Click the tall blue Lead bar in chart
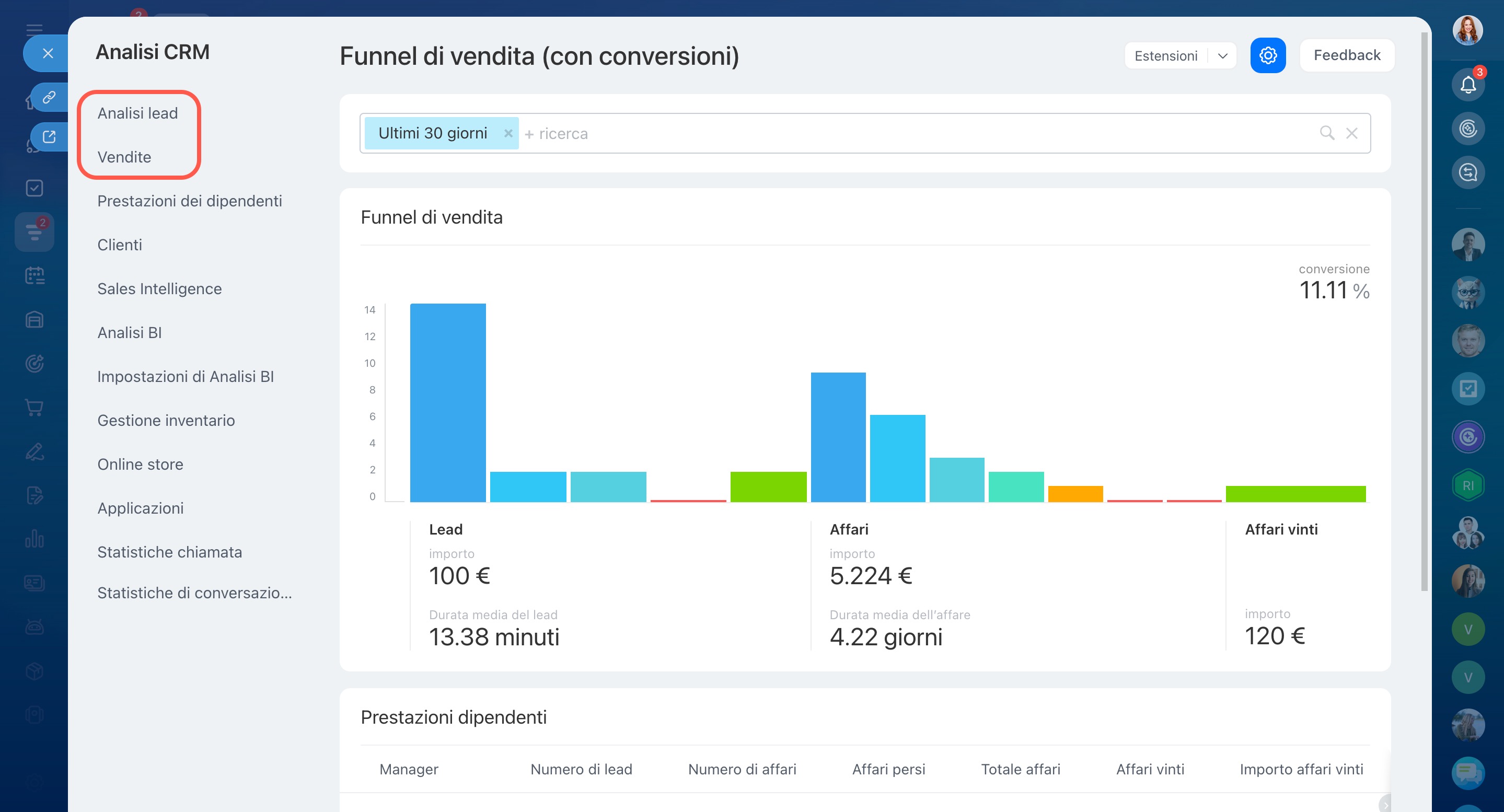1504x812 pixels. (447, 402)
